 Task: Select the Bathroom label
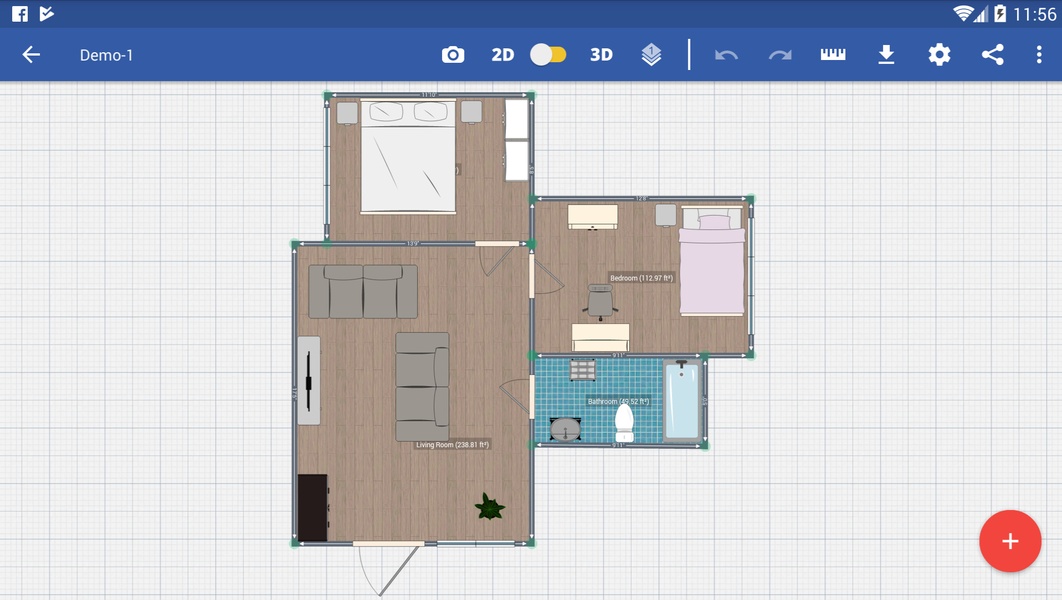pyautogui.click(x=618, y=402)
